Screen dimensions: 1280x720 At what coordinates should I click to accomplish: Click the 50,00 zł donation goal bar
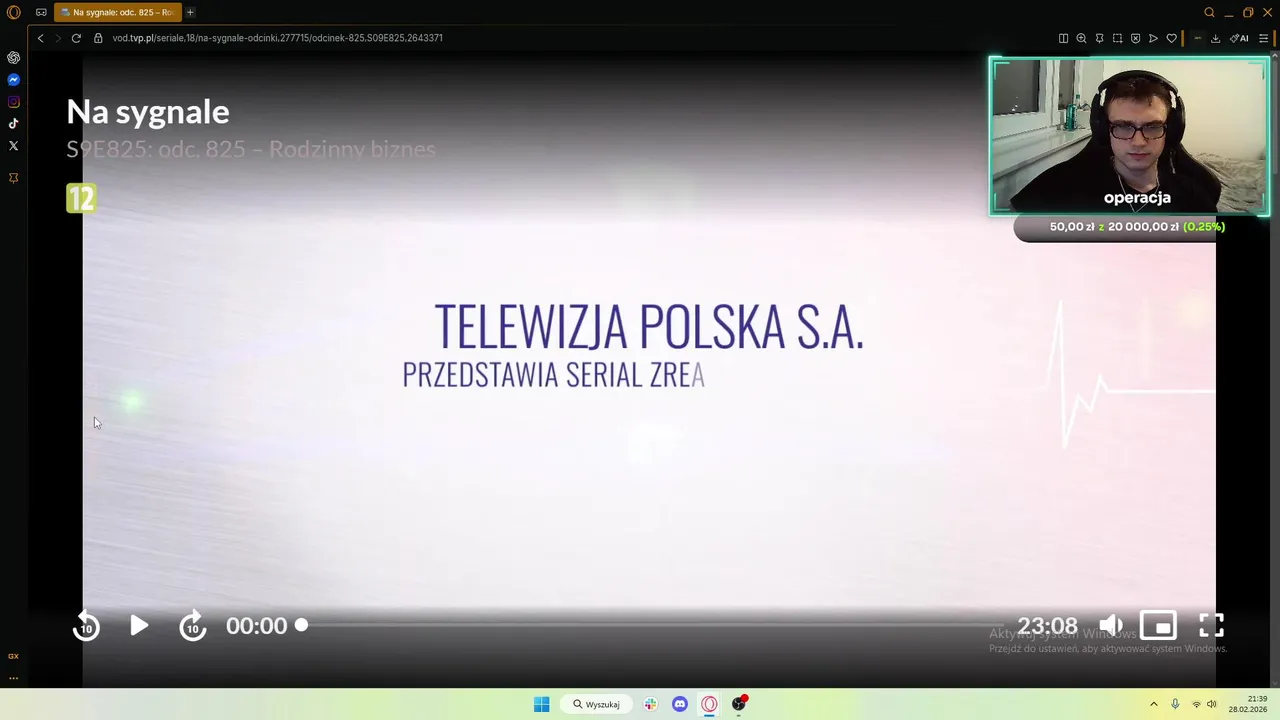click(1119, 227)
